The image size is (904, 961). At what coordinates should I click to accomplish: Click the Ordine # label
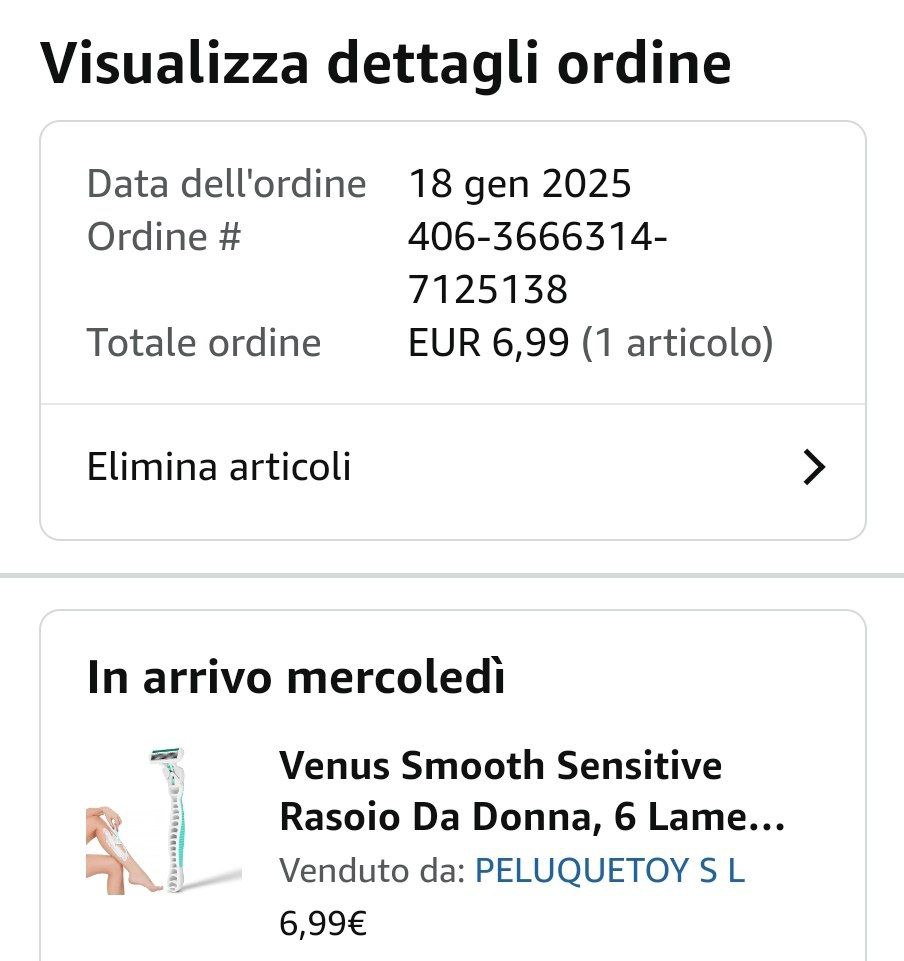pyautogui.click(x=164, y=238)
